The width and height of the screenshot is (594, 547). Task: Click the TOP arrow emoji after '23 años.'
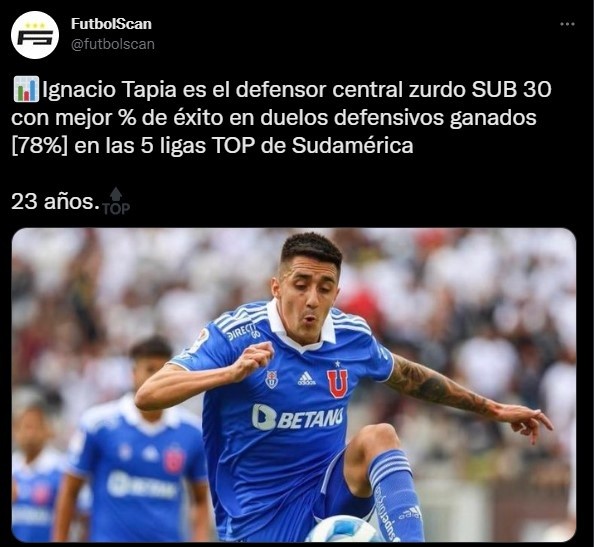point(116,201)
